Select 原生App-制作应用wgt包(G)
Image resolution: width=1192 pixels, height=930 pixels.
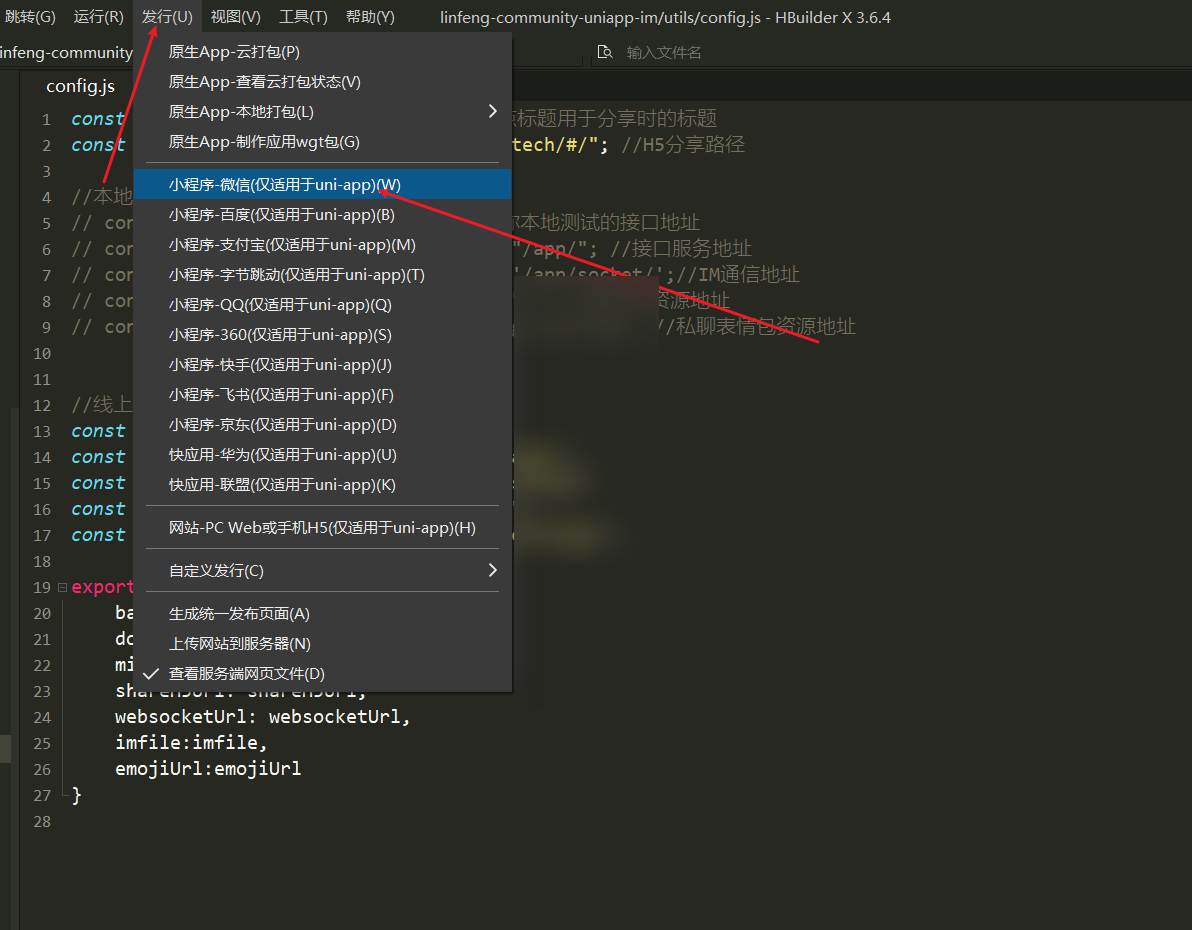pyautogui.click(x=322, y=141)
